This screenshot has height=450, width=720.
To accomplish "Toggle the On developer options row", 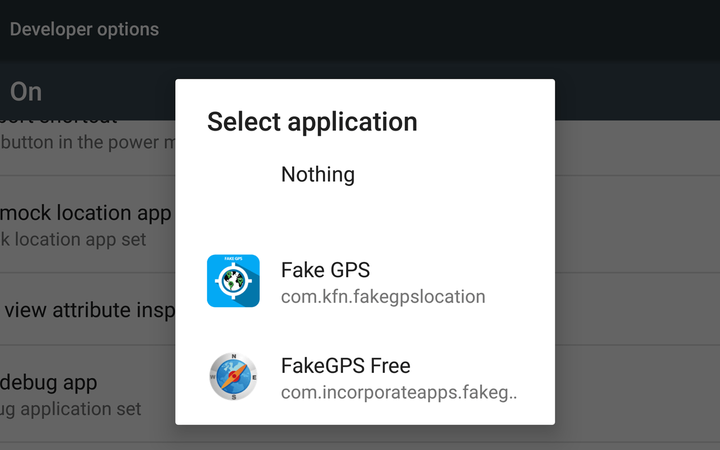I will [27, 92].
